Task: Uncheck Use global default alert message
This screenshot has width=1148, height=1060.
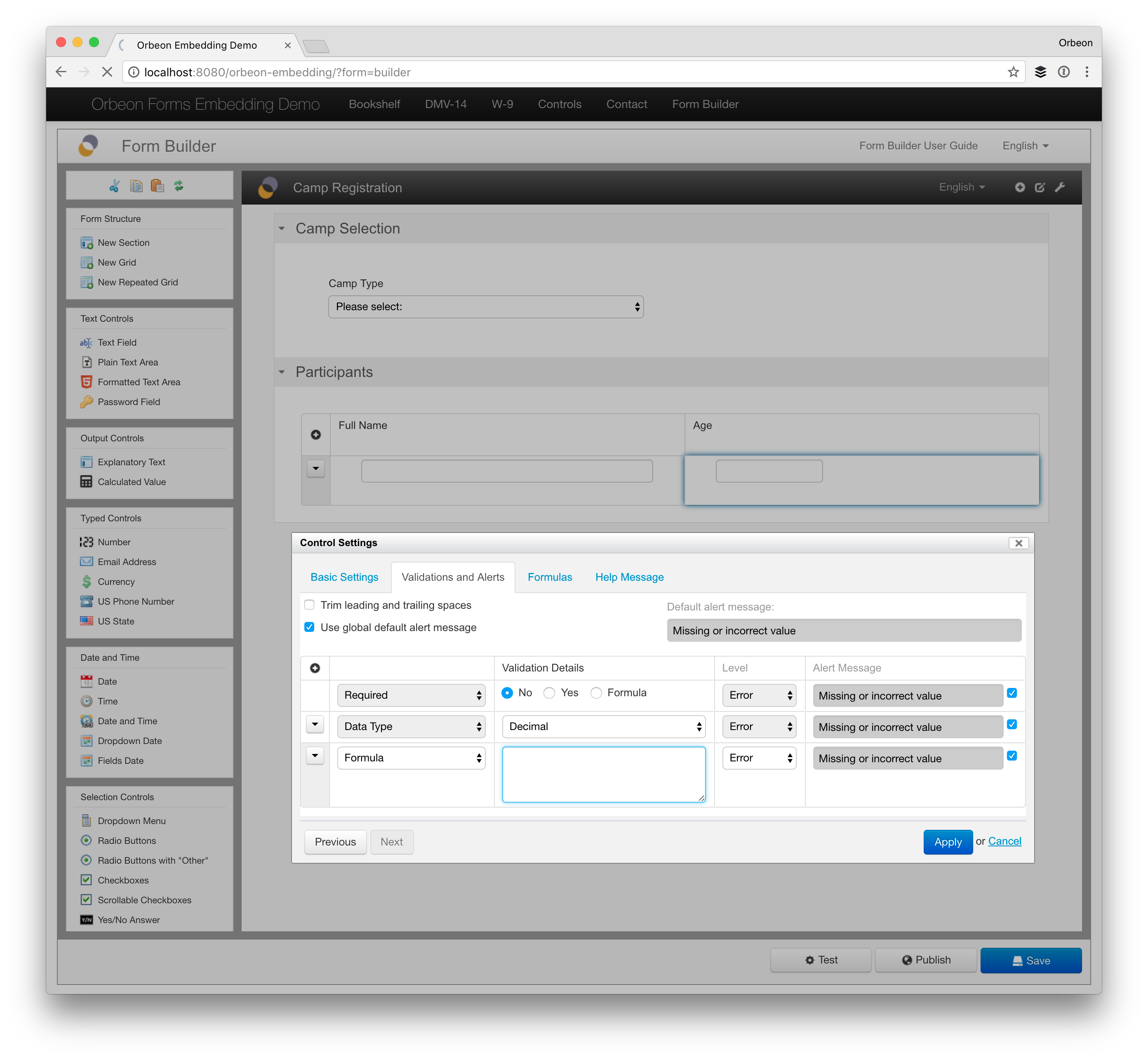Action: pyautogui.click(x=310, y=627)
